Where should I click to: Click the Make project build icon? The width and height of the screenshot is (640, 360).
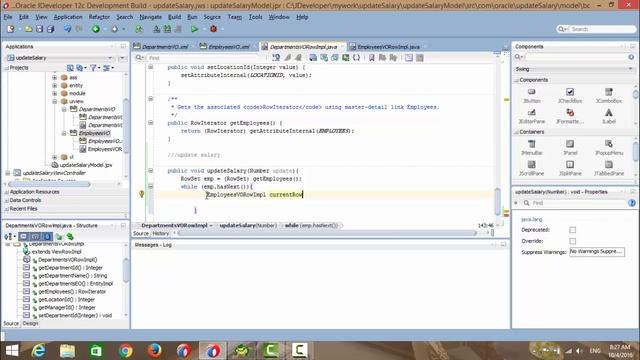click(156, 29)
